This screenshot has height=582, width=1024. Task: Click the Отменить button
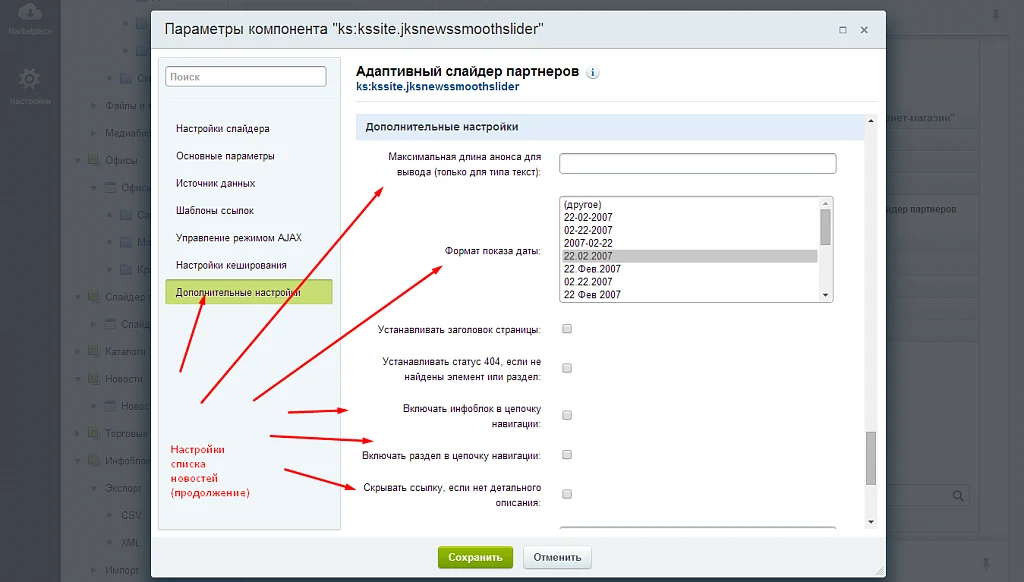click(x=557, y=557)
